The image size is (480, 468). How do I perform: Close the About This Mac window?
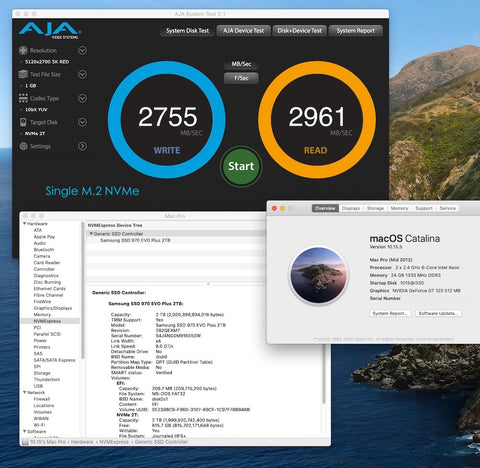pos(274,208)
